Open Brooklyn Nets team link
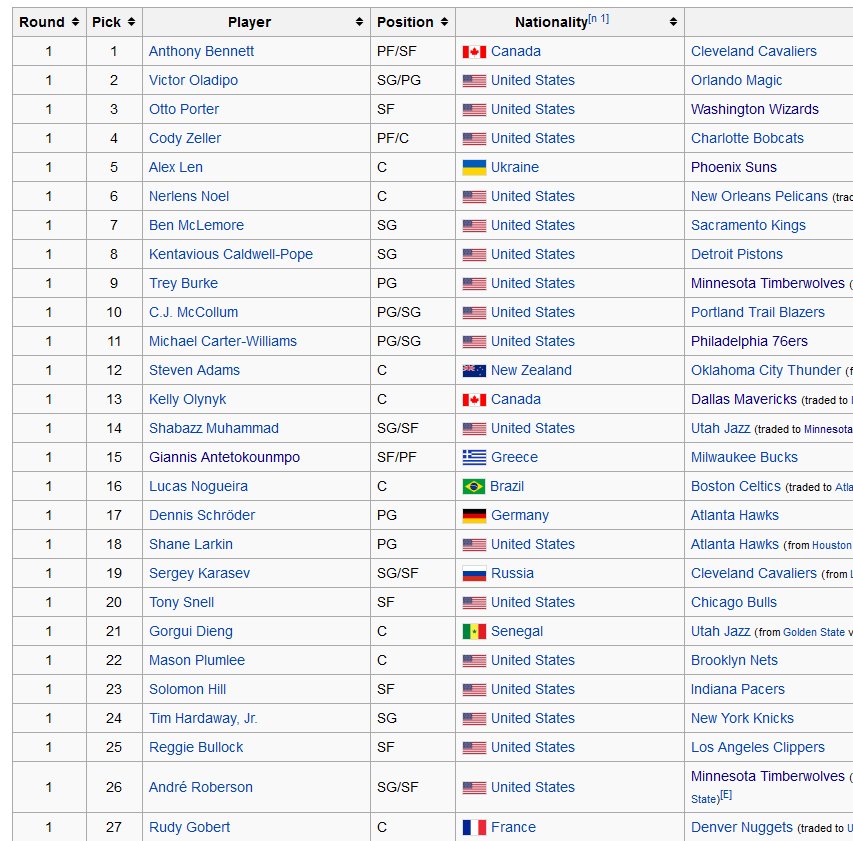The image size is (853, 841). (734, 660)
